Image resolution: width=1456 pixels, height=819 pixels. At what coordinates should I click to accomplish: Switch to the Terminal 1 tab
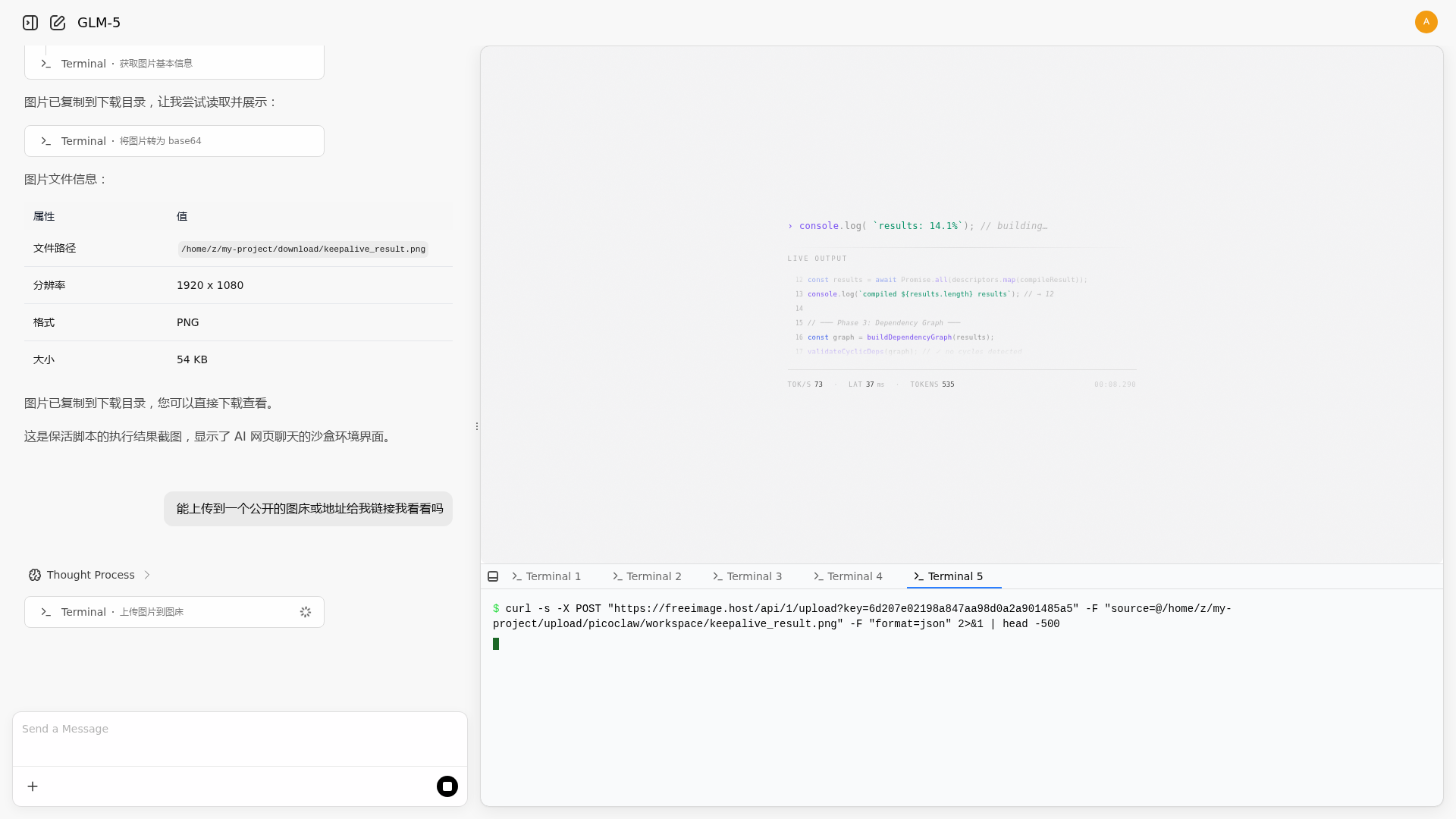[x=547, y=576]
